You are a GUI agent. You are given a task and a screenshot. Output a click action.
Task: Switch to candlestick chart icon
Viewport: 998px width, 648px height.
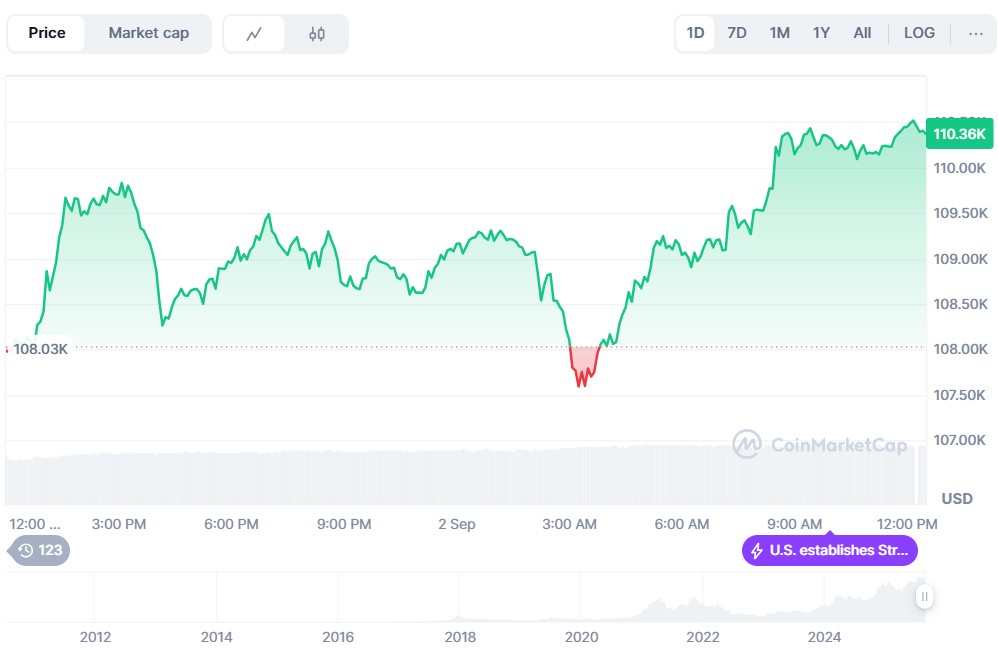tap(316, 33)
